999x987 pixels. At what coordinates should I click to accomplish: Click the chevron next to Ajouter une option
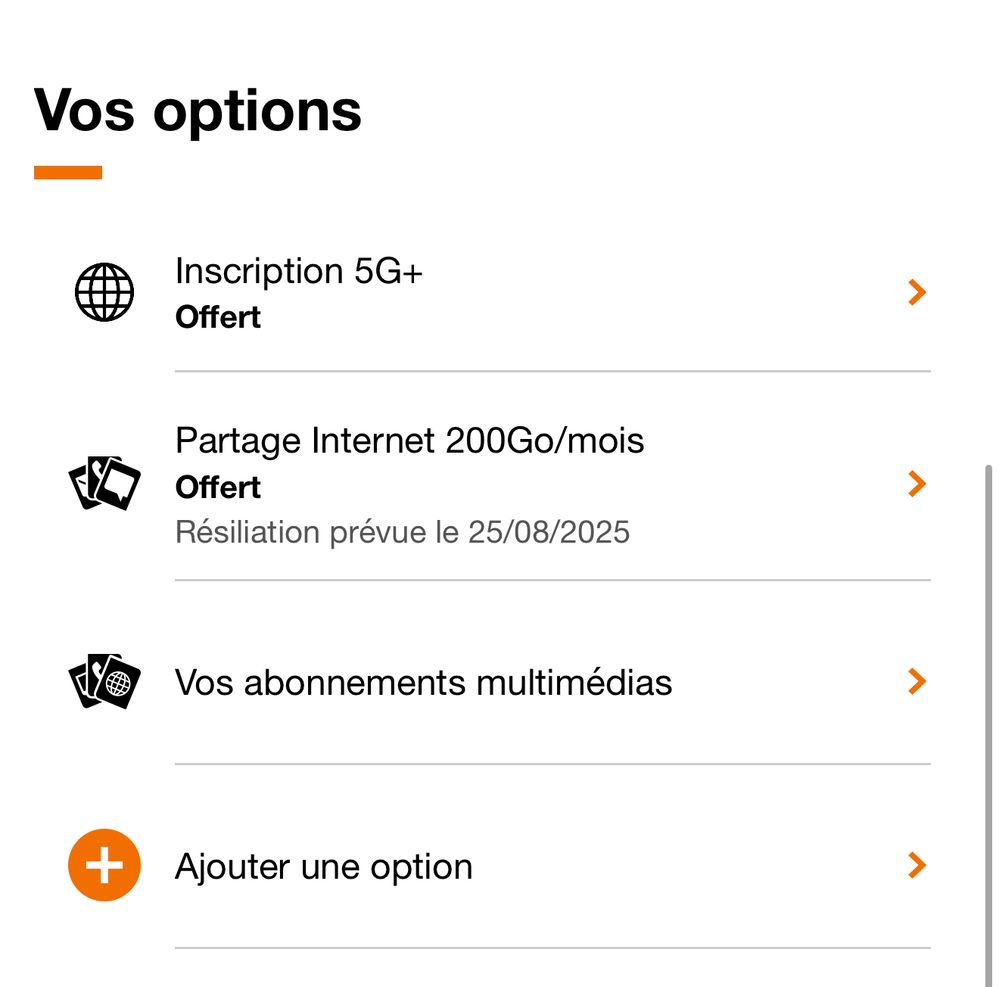(x=916, y=865)
